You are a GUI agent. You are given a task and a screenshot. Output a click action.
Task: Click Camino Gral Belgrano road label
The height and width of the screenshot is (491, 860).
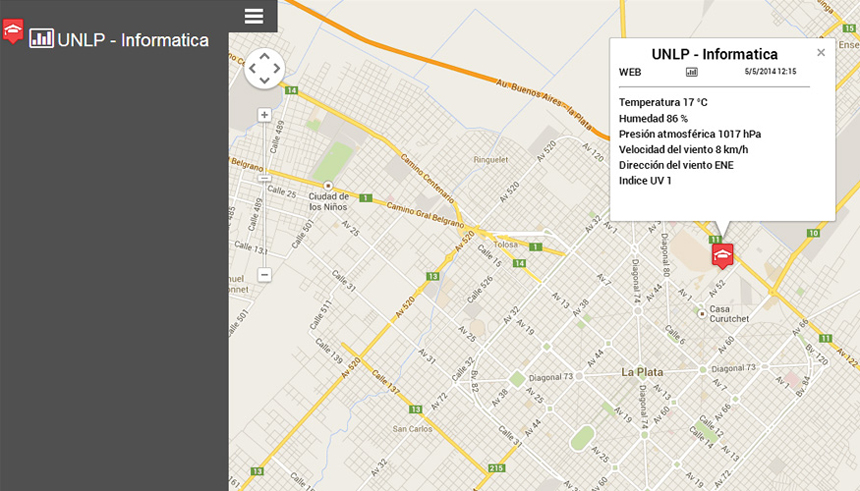pyautogui.click(x=425, y=214)
